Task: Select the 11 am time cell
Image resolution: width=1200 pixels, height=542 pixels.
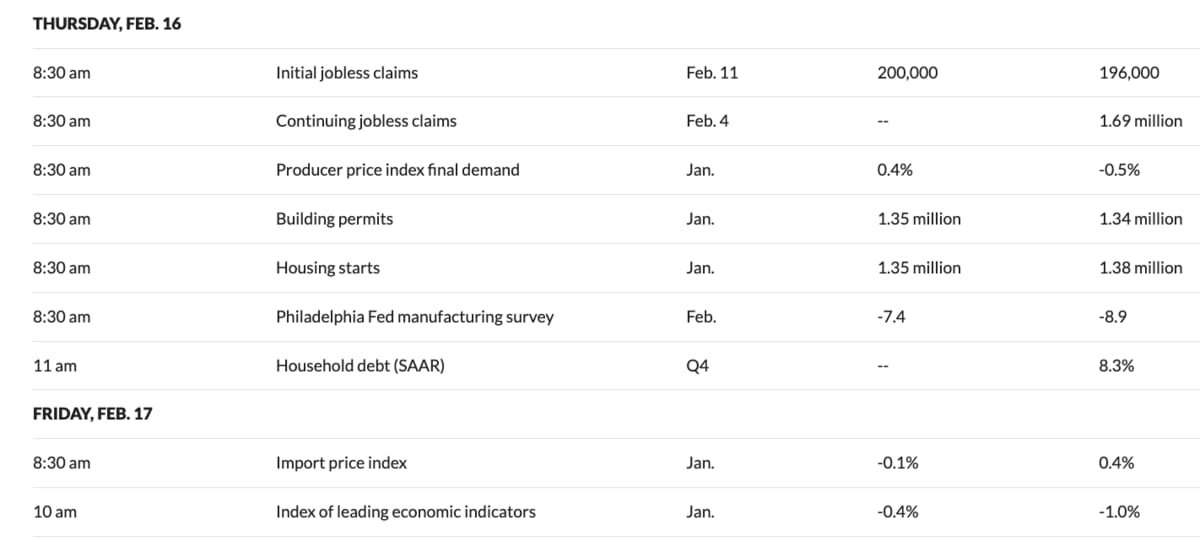Action: (55, 366)
